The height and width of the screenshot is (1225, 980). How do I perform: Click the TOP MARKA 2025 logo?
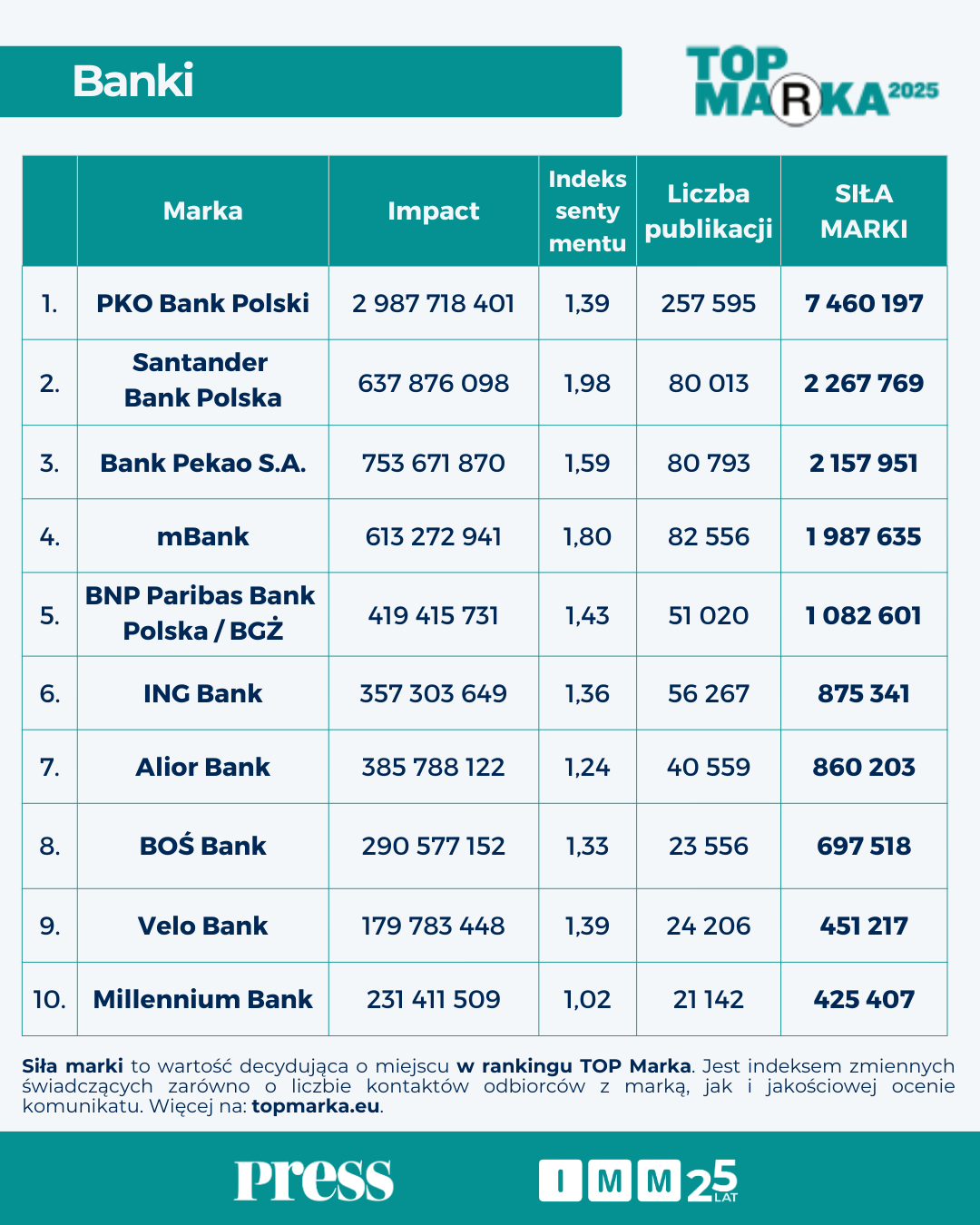[810, 84]
